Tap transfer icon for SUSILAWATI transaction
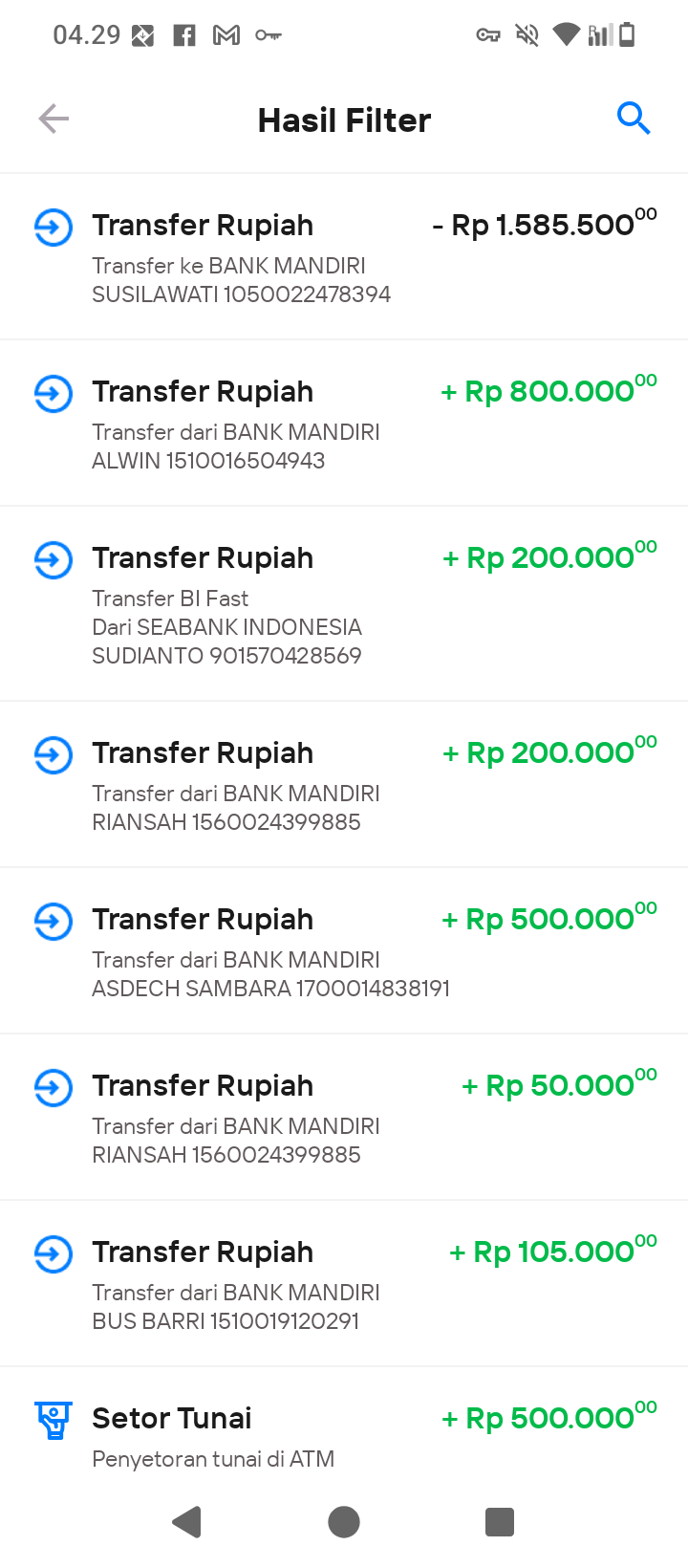This screenshot has height=1568, width=688. coord(54,228)
